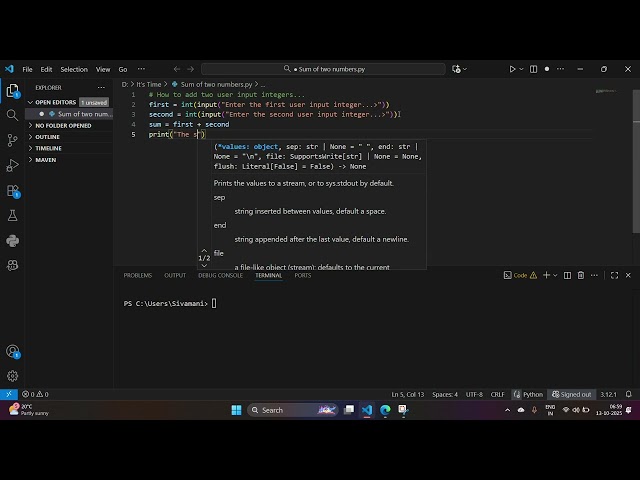Change file encoding UTF-8
The width and height of the screenshot is (640, 480).
[x=474, y=394]
